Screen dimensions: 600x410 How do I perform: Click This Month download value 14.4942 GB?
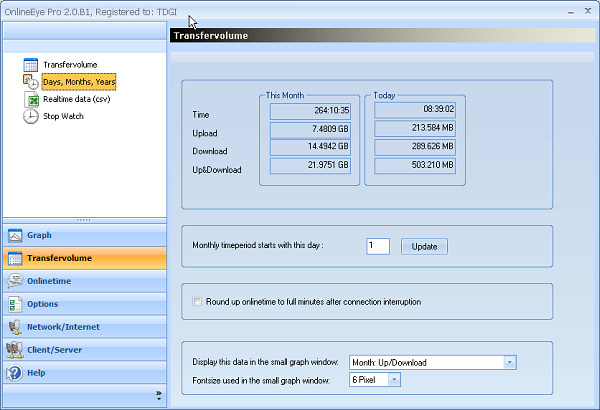[310, 147]
